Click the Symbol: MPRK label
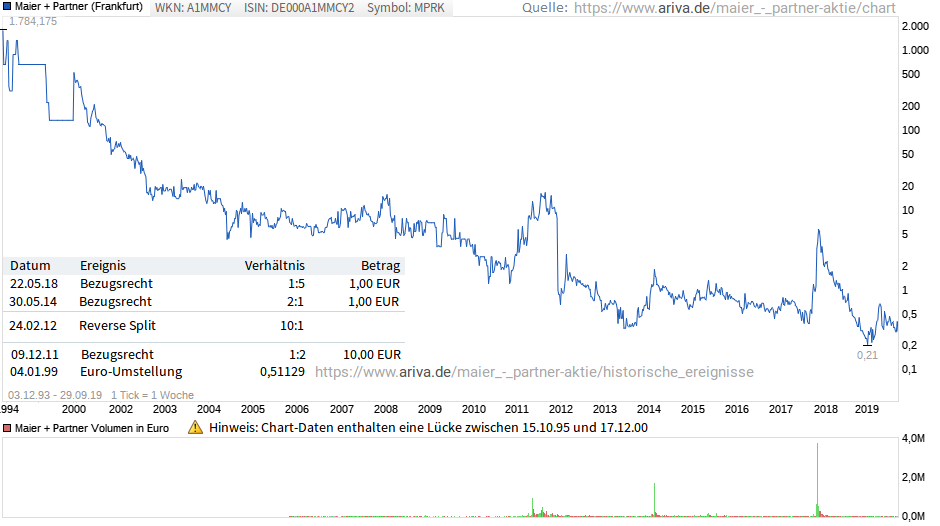Image resolution: width=940 pixels, height=526 pixels. point(406,7)
